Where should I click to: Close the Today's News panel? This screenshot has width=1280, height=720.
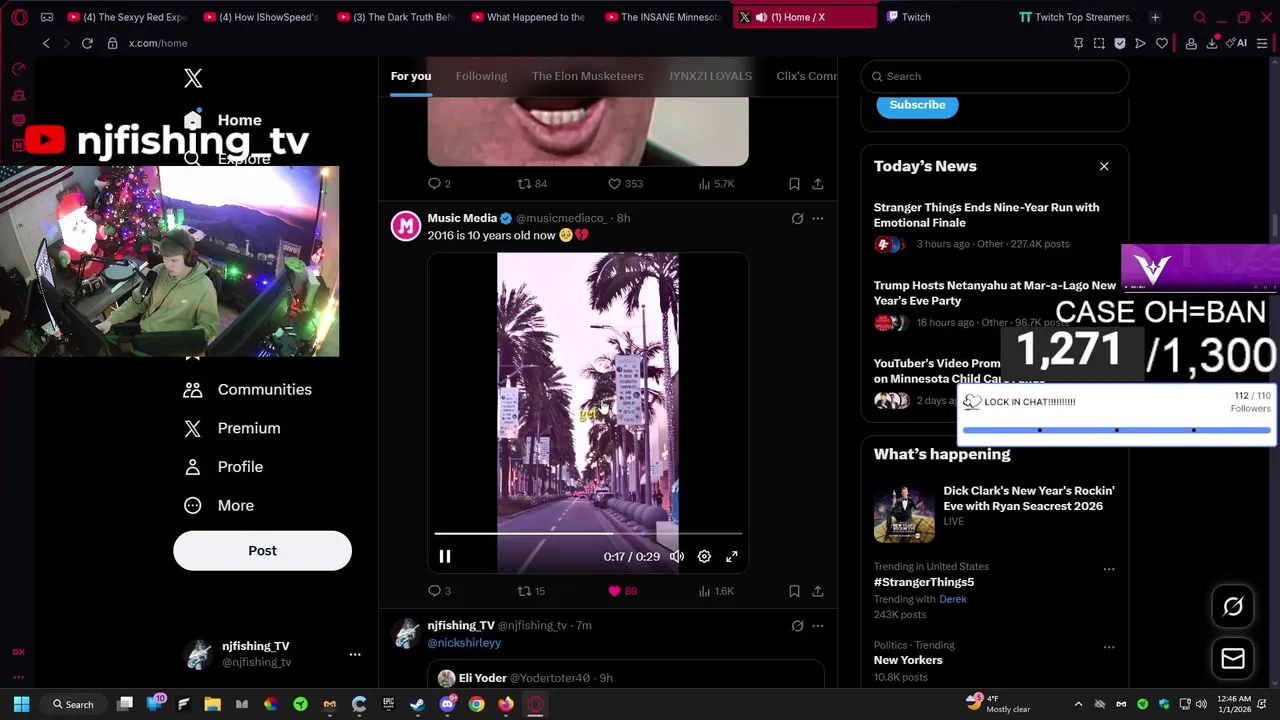pos(1104,166)
